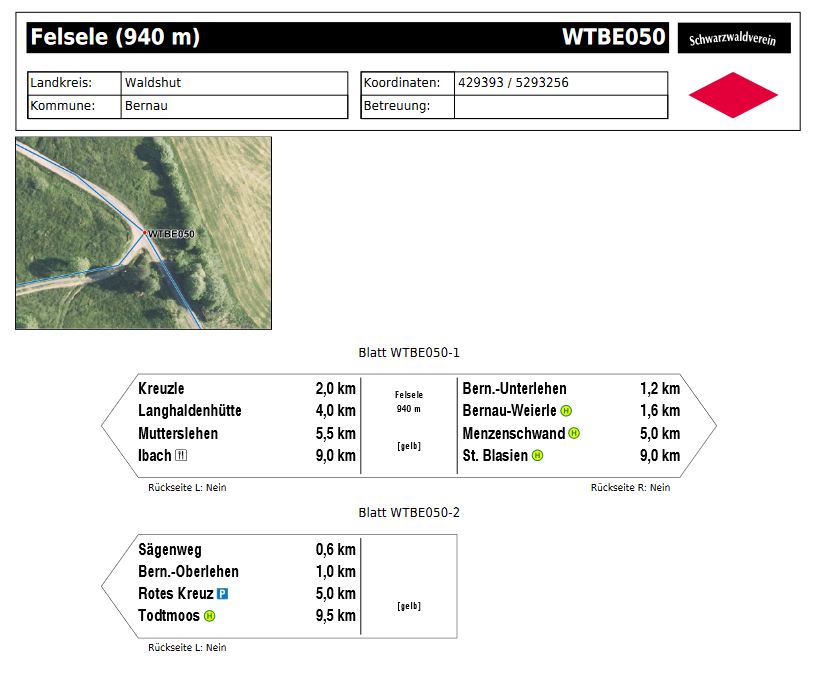Click the Blatt WTBE050-1 heading
The width and height of the screenshot is (821, 675).
point(409,353)
